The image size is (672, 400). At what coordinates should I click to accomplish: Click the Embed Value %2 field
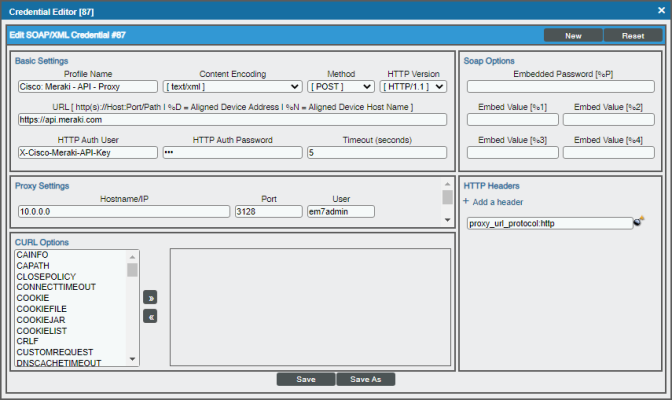(609, 120)
